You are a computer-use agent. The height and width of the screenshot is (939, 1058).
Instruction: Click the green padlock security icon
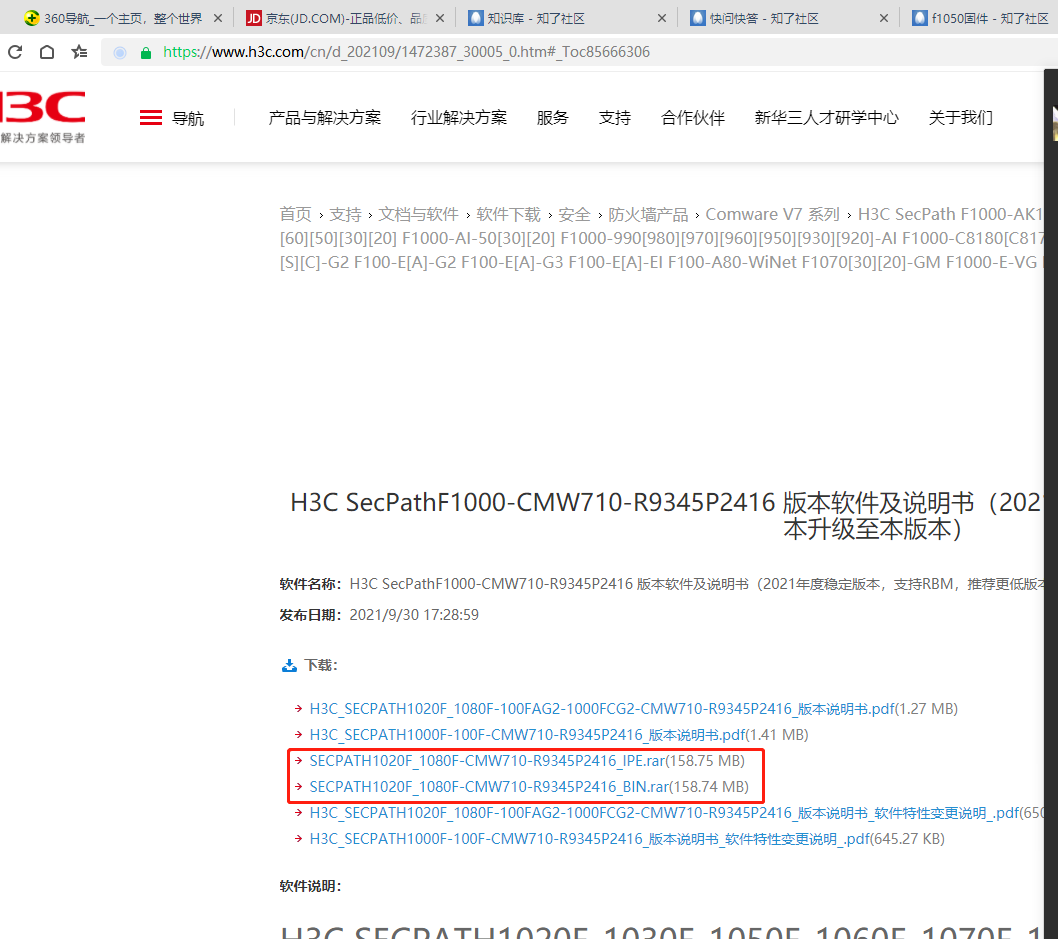tap(146, 53)
